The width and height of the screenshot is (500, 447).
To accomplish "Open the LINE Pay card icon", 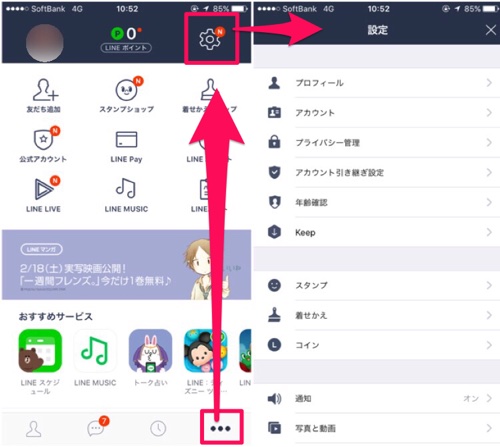I will (x=126, y=139).
